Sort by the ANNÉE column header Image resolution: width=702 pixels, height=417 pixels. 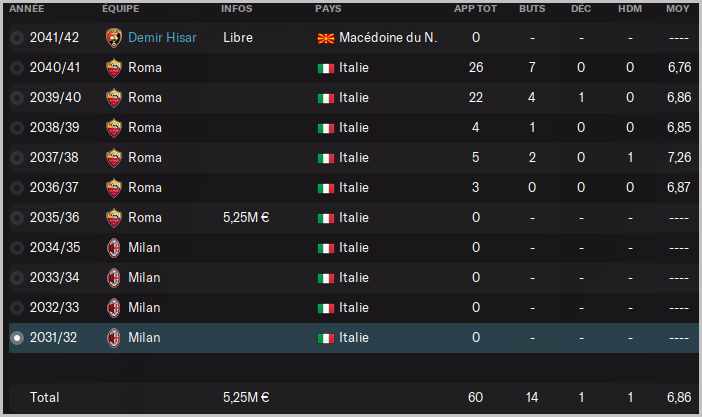click(x=27, y=8)
